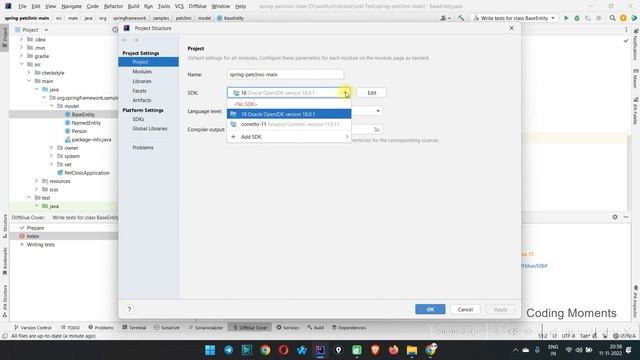This screenshot has width=640, height=360.
Task: Open the Build menu
Action: click(x=133, y=6)
